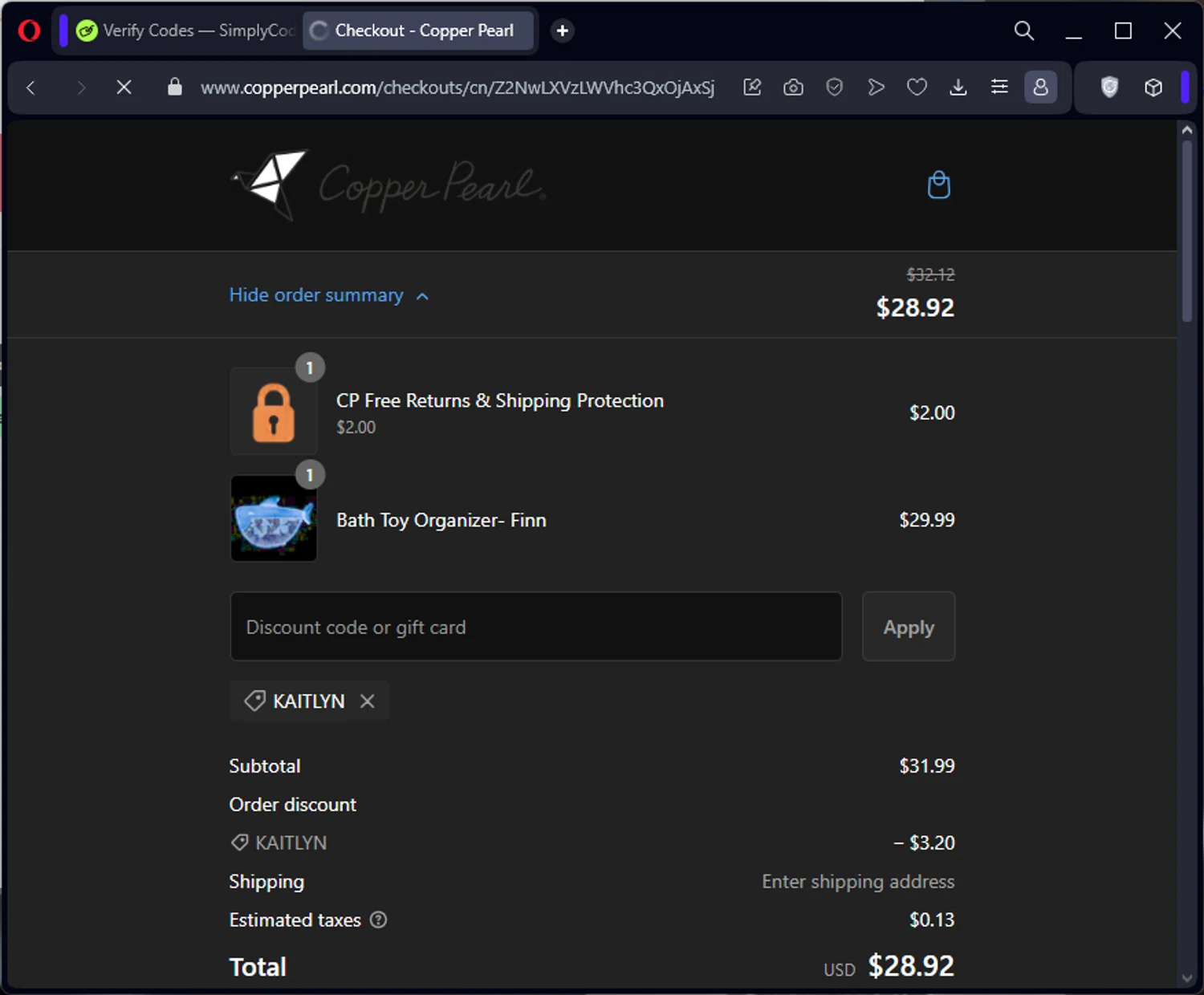The image size is (1204, 995).
Task: Click the Bath Toy Organizer- Finn name
Action: 441,520
